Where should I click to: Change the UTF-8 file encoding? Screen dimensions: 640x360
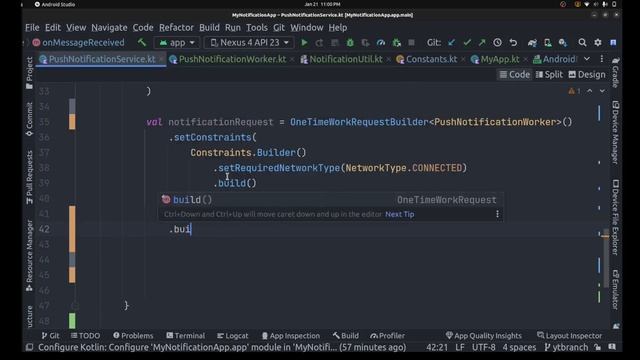click(483, 347)
